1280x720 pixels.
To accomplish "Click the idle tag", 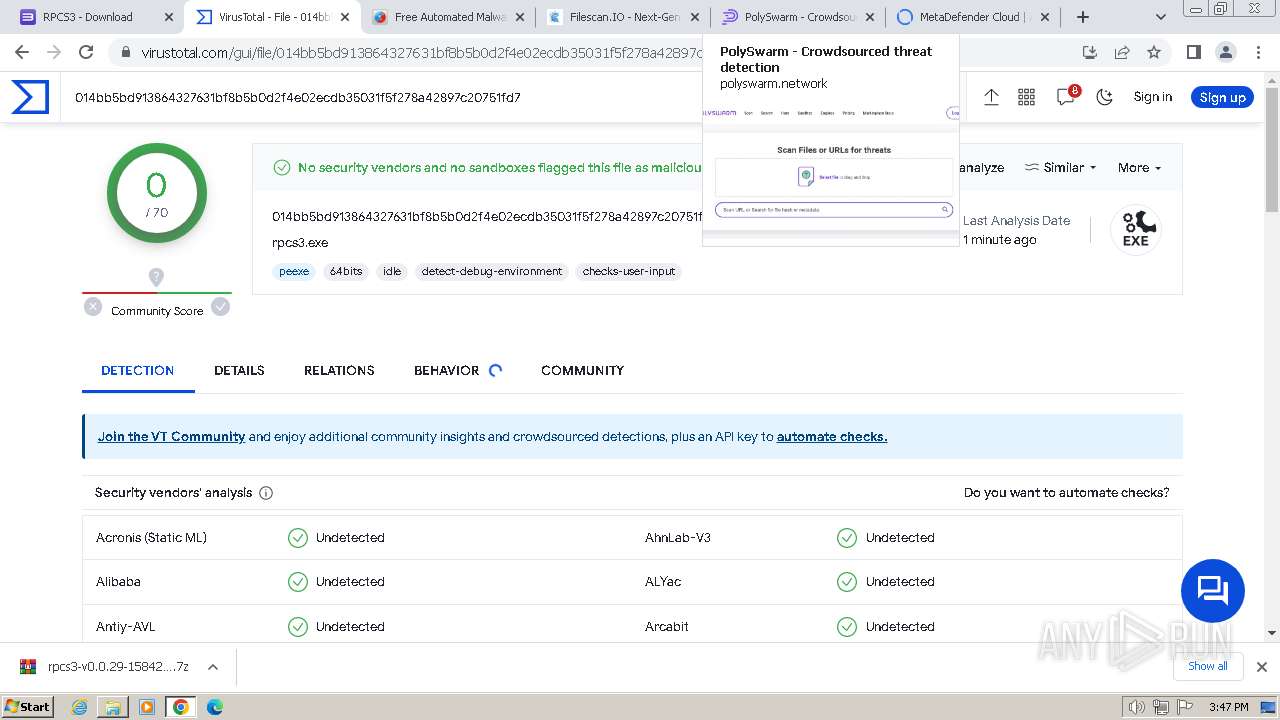I will point(392,271).
